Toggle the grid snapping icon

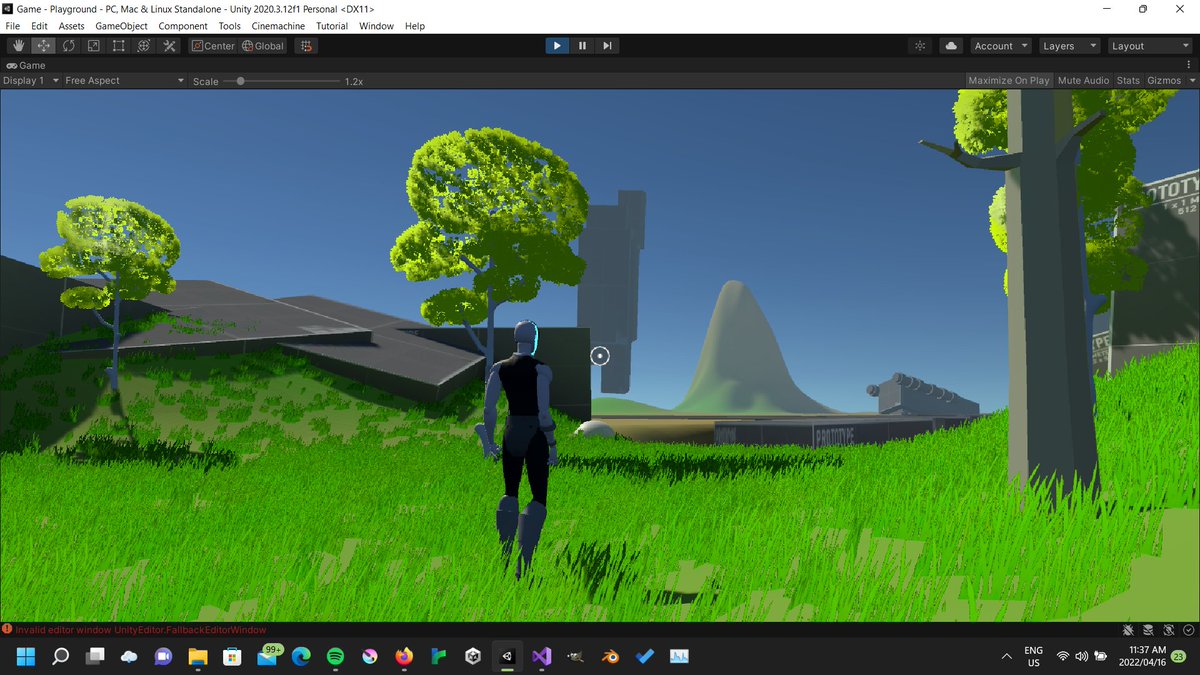click(x=306, y=46)
